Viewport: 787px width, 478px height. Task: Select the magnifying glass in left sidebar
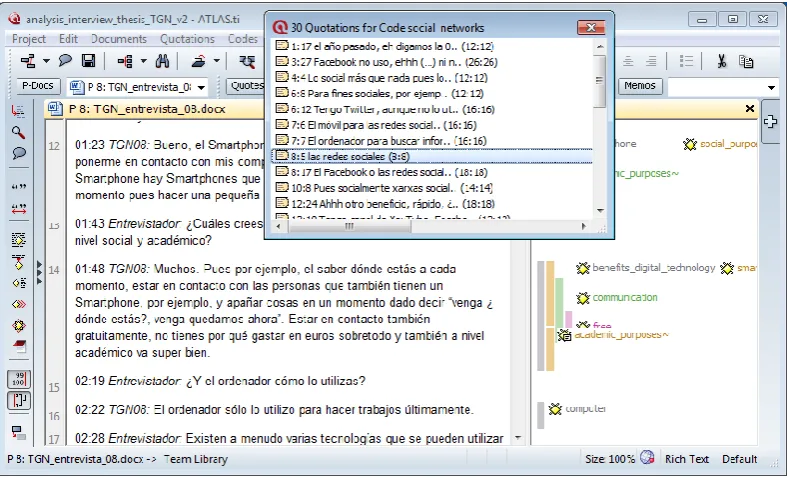click(x=18, y=133)
